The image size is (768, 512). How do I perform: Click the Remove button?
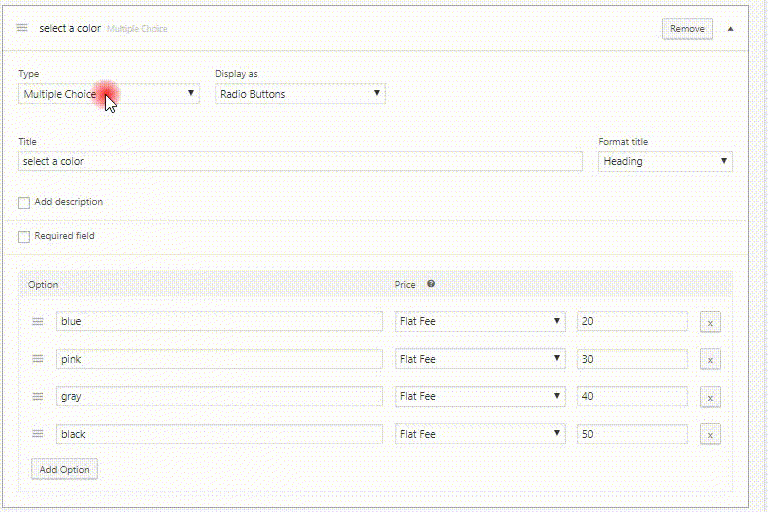[687, 29]
